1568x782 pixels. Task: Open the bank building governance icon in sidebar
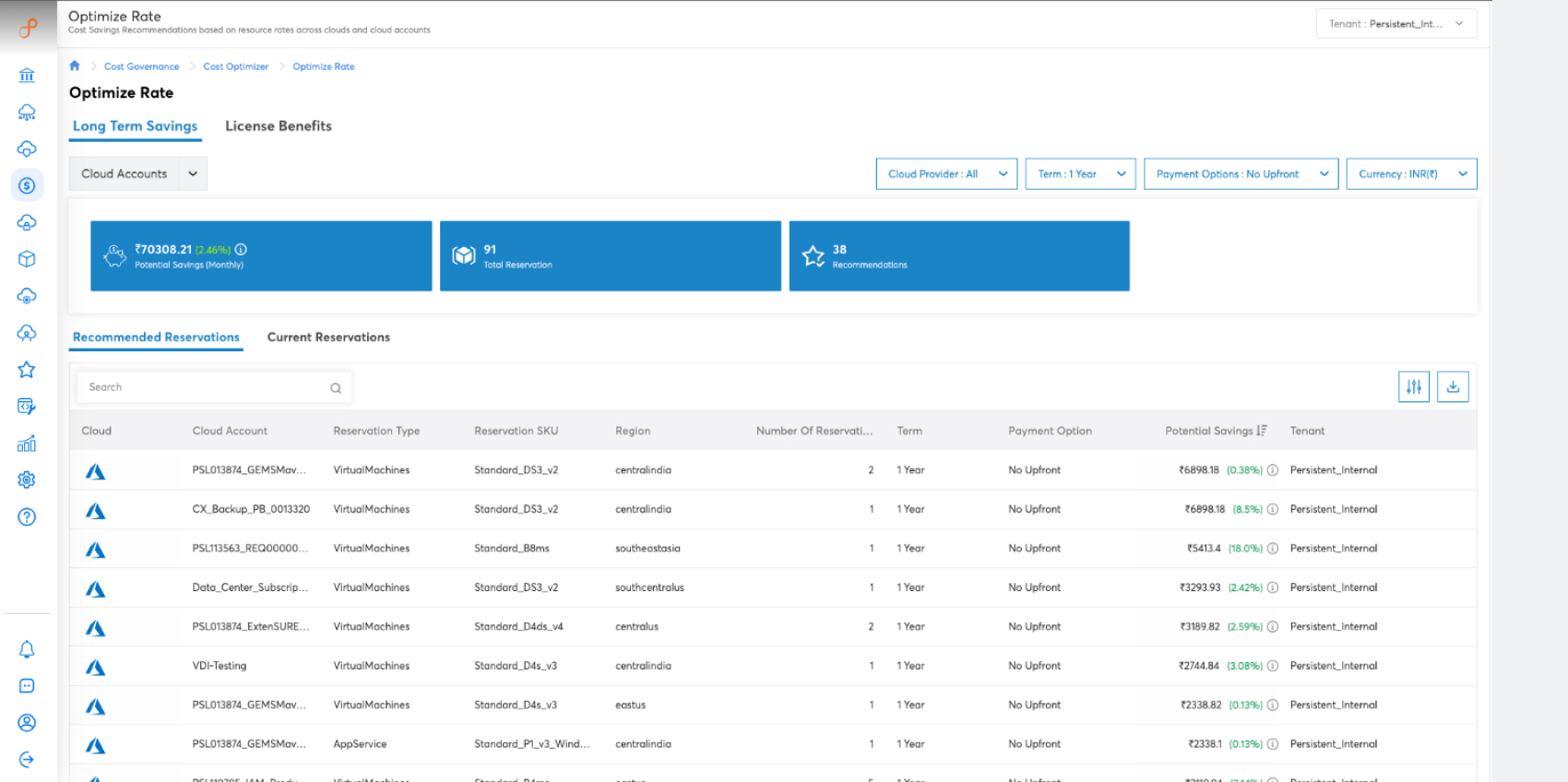tap(27, 76)
